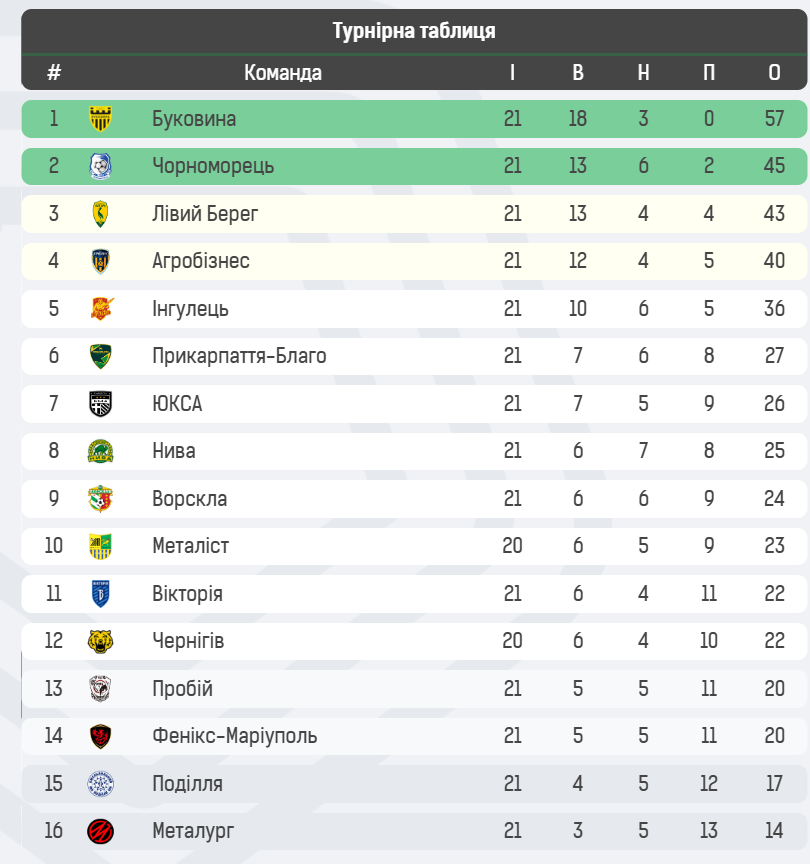Select the Лівий Берег club emblem
The height and width of the screenshot is (864, 810).
coord(100,214)
